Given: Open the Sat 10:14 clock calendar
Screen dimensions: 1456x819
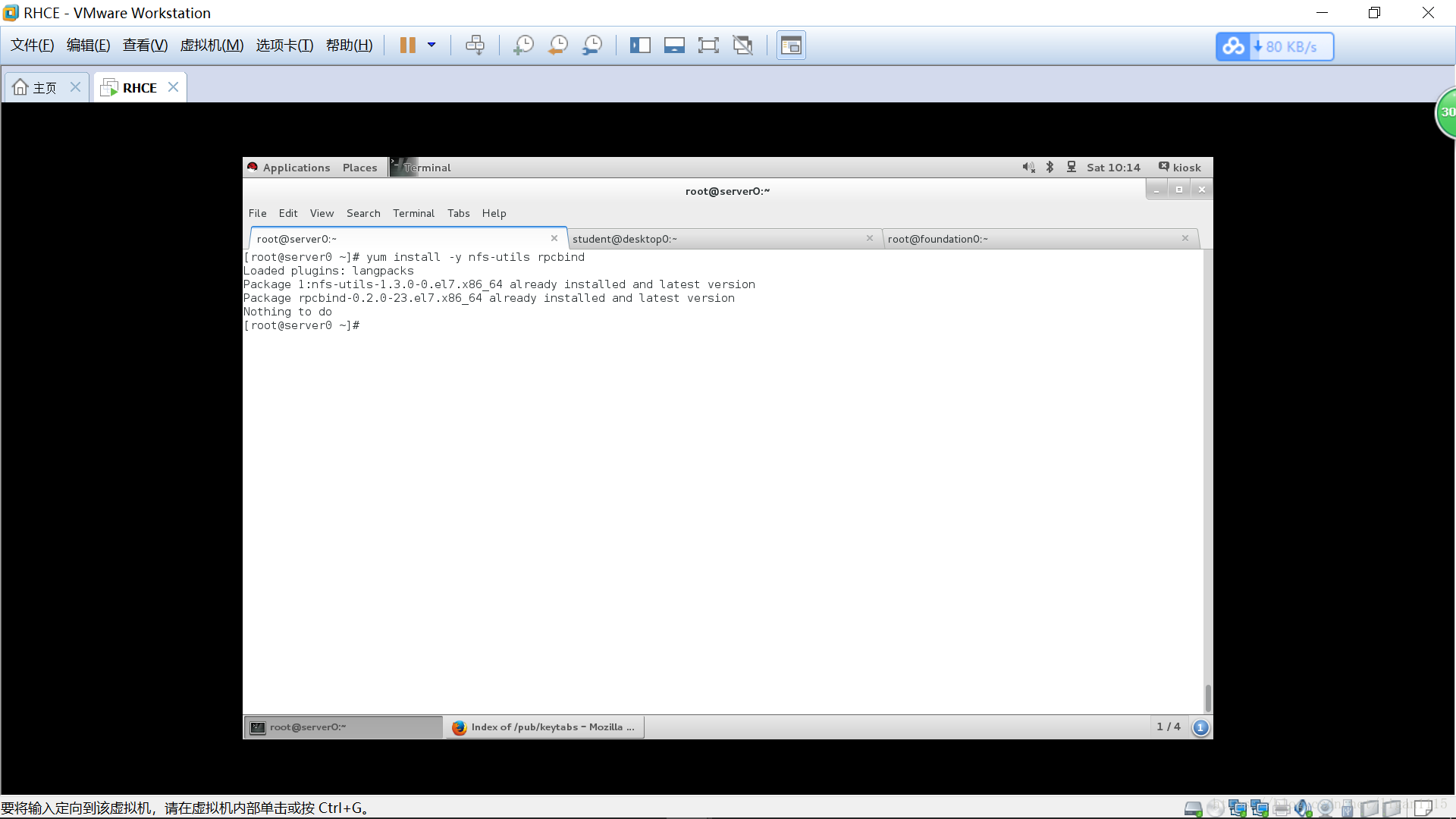Looking at the screenshot, I should pos(1113,168).
